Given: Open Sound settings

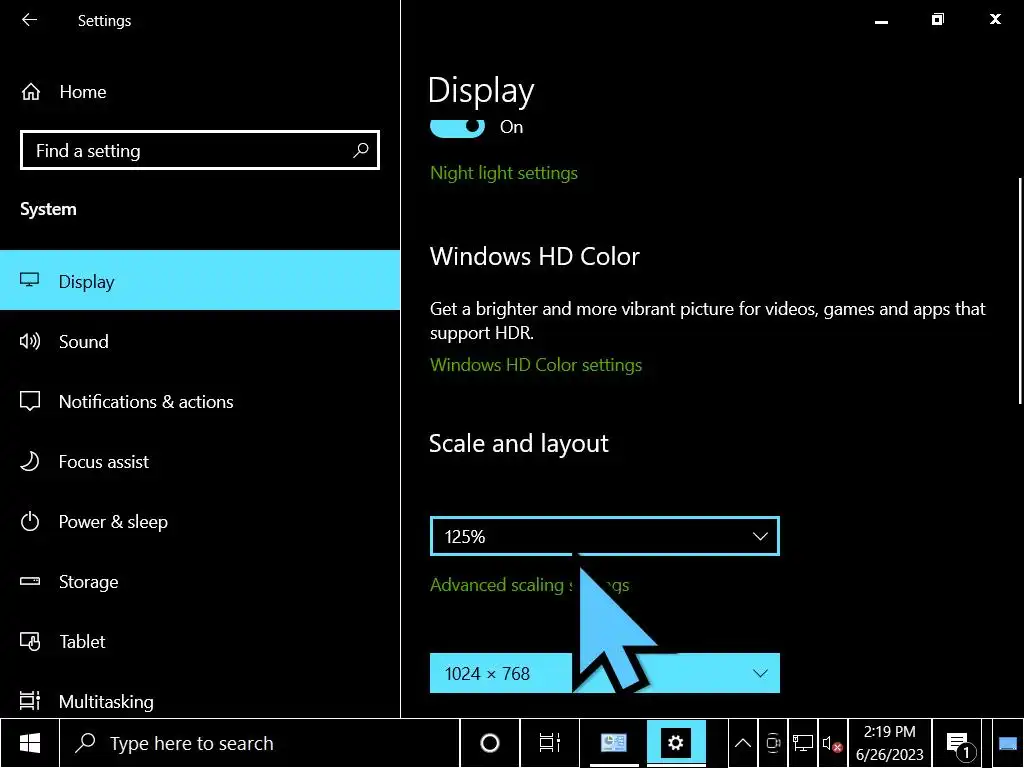Looking at the screenshot, I should 200,341.
